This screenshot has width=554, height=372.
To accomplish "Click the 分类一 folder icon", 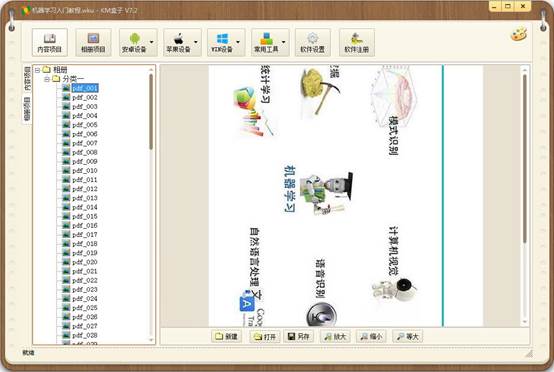I will point(56,79).
